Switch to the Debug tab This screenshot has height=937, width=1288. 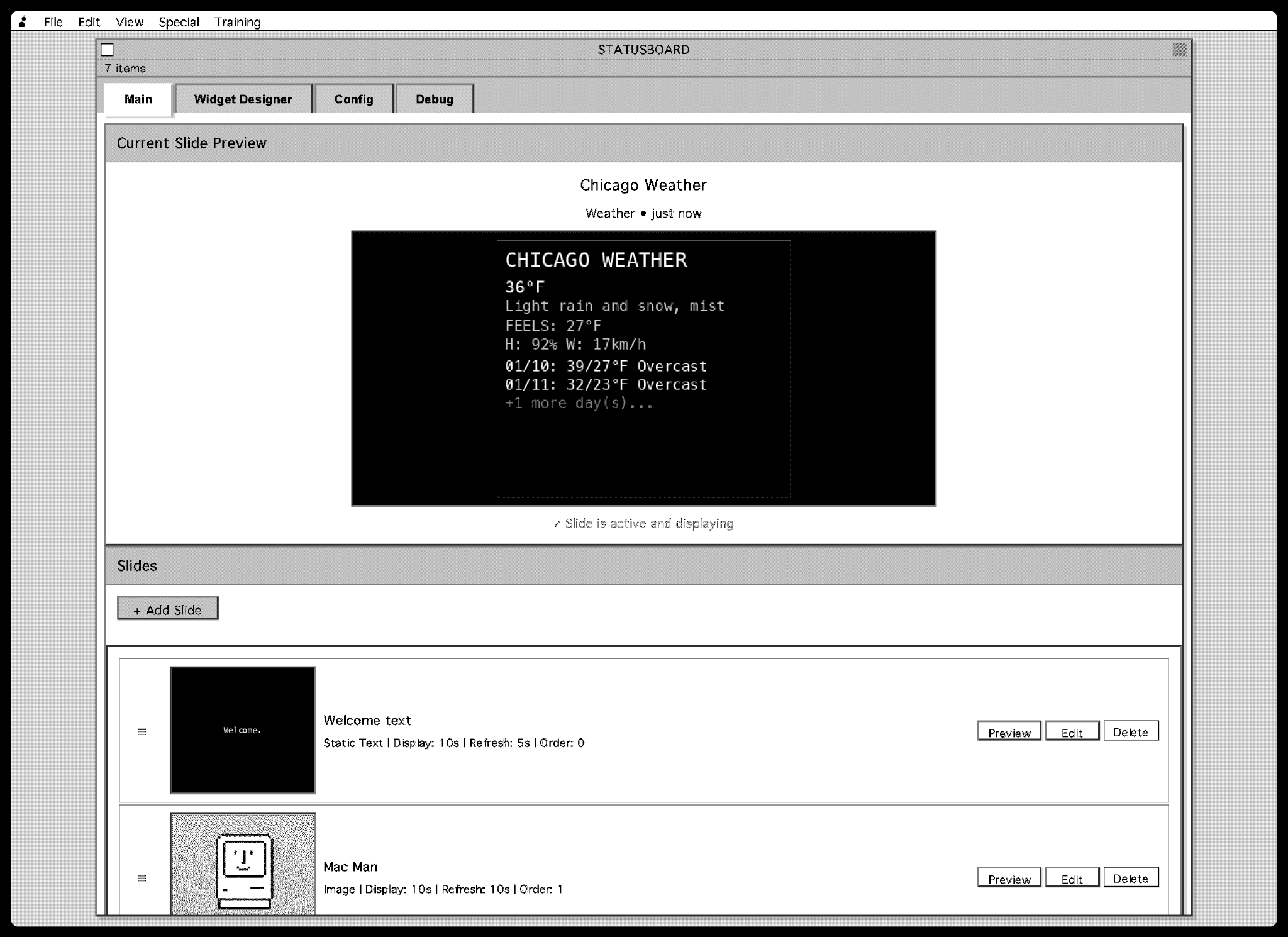click(434, 99)
